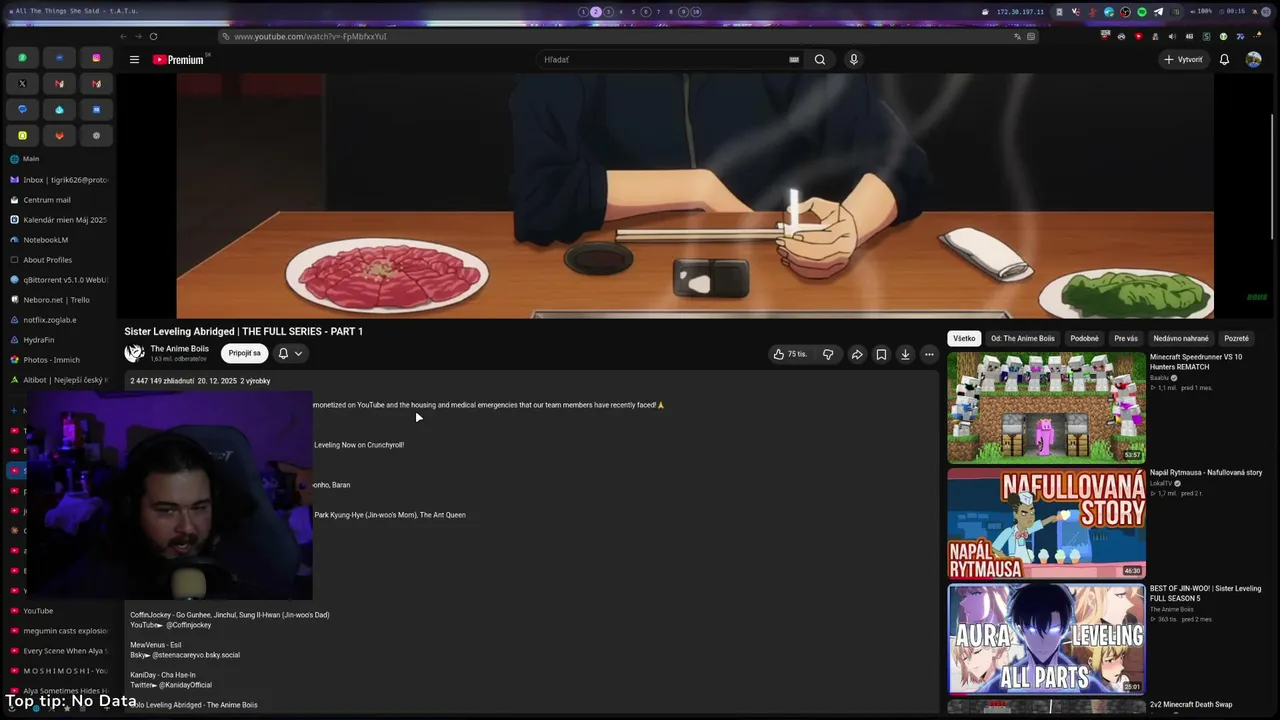
Task: Translate the page from the address bar
Action: [x=1017, y=37]
